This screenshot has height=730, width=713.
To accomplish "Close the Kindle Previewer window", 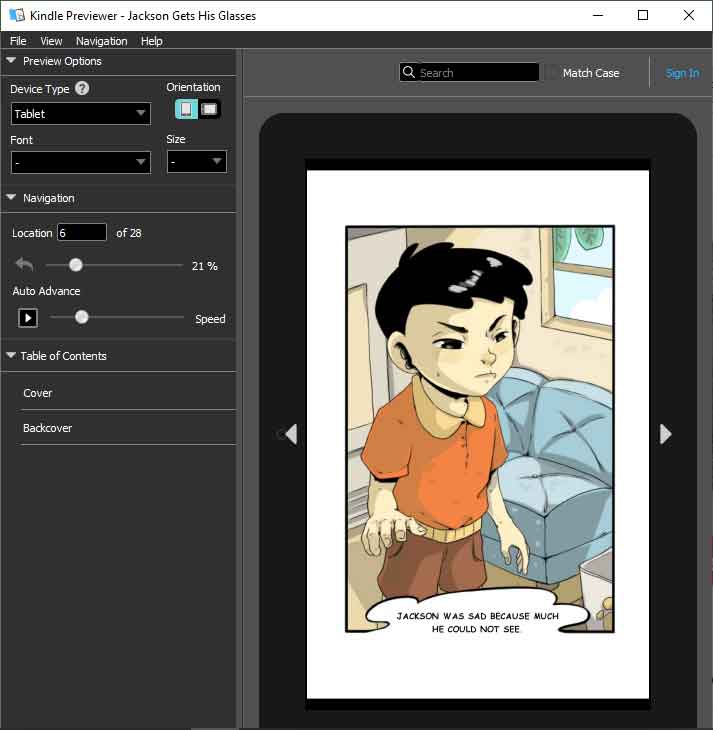I will [x=689, y=15].
